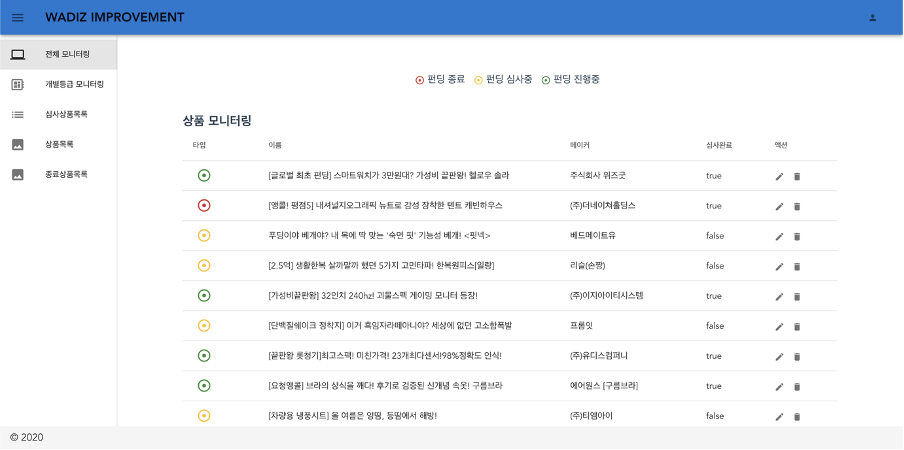Open 심사상품목록 sidebar item
The height and width of the screenshot is (450, 904).
58,115
